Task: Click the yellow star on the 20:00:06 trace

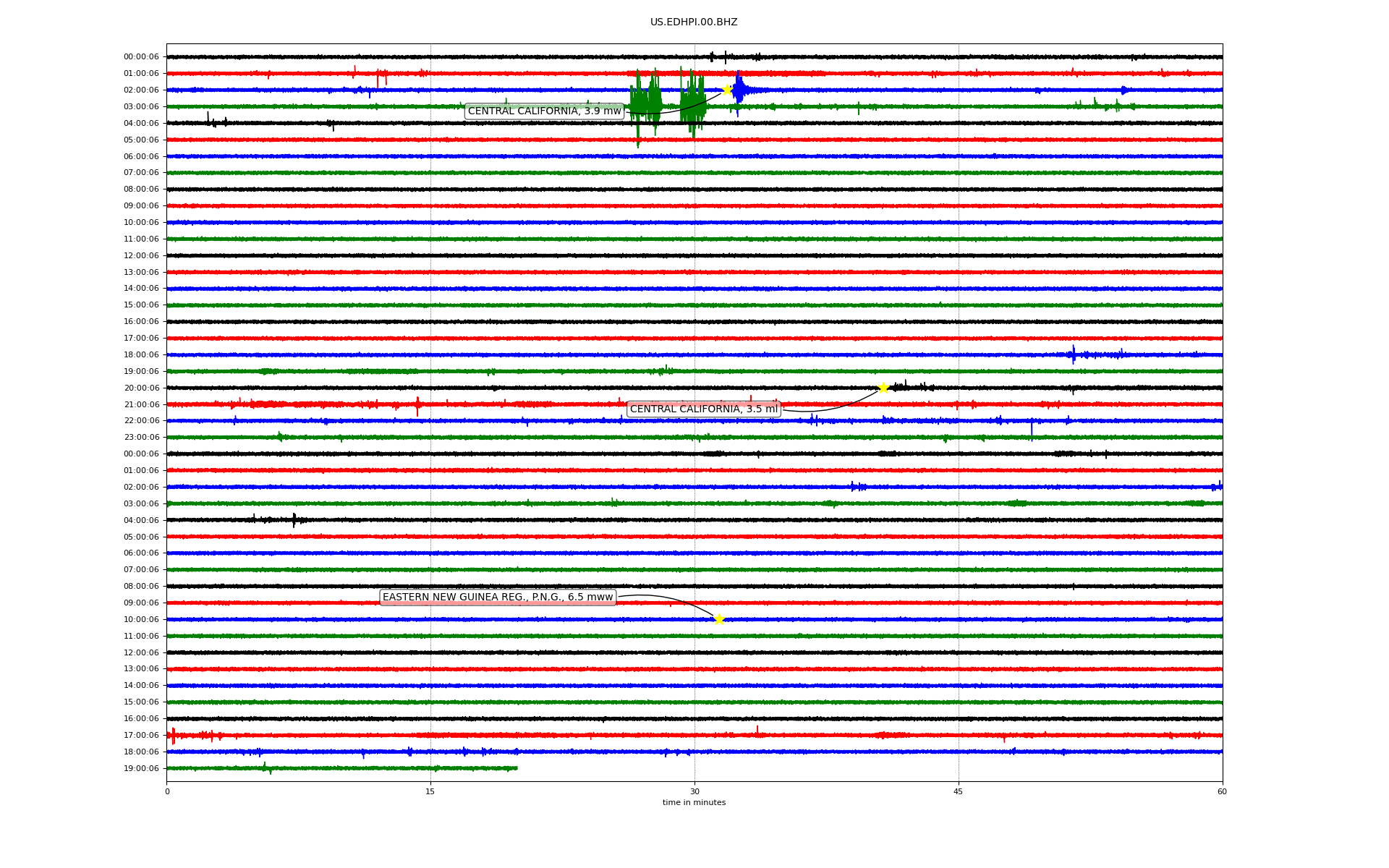Action: point(883,388)
